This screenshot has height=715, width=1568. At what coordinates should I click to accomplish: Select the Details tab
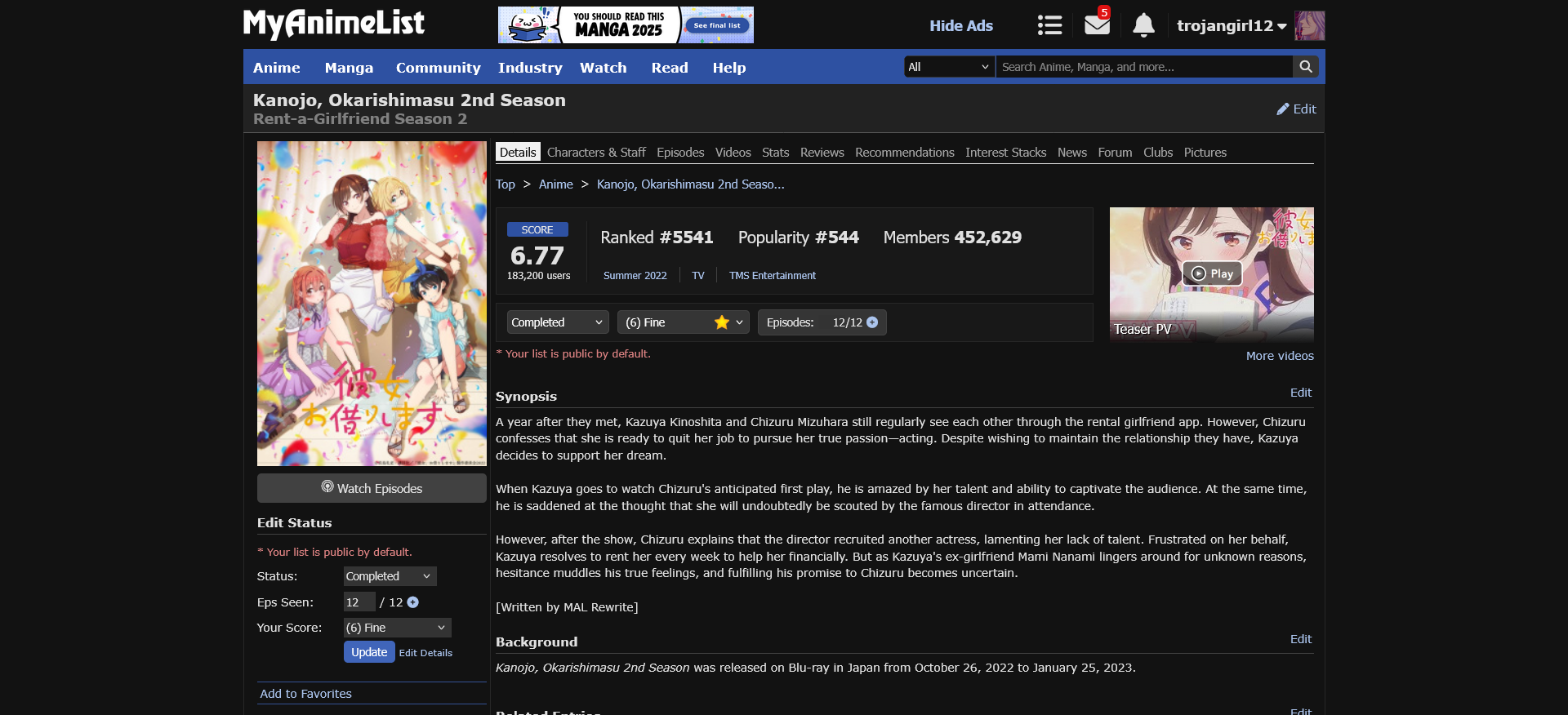518,153
